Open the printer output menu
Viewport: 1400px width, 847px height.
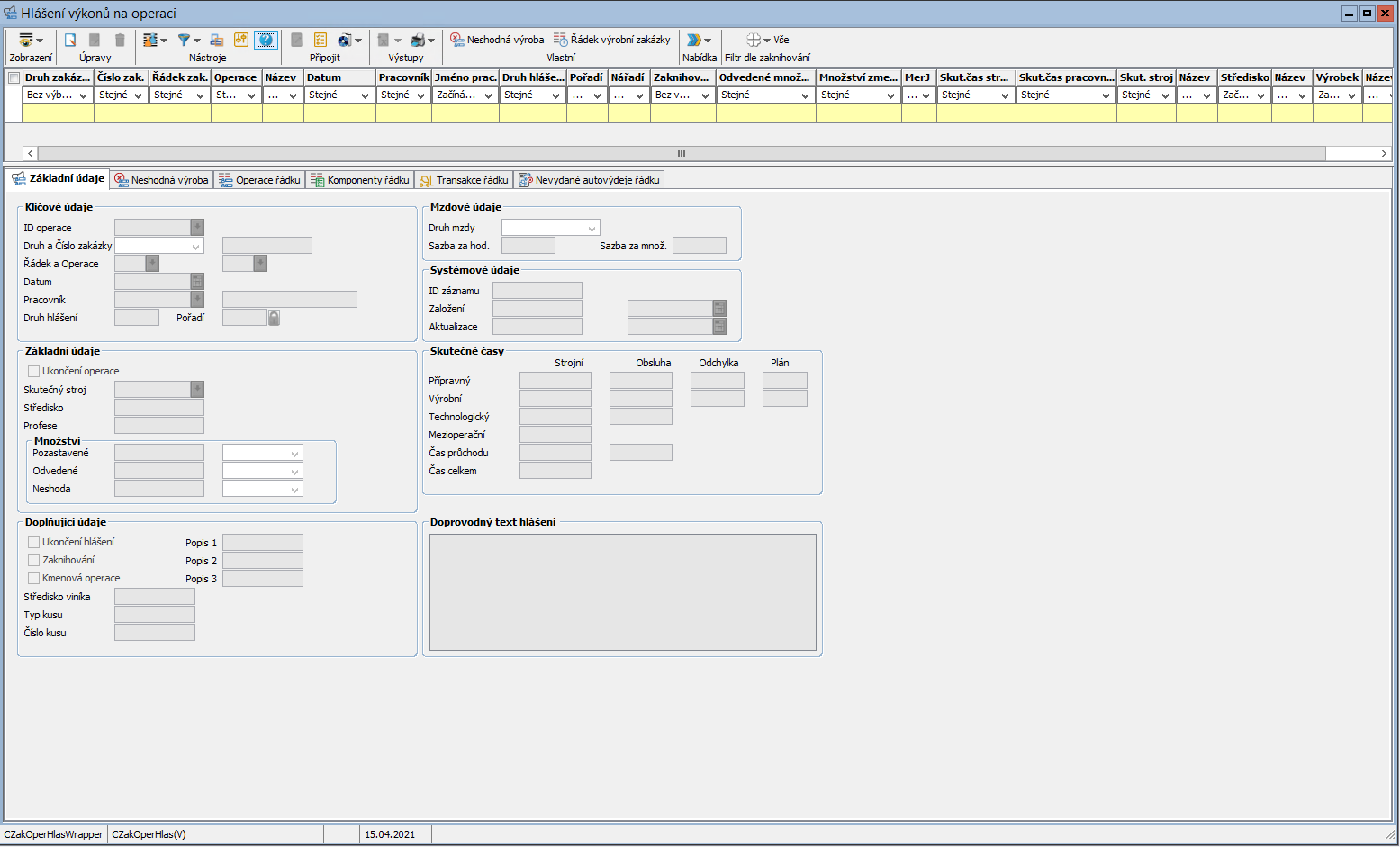(419, 41)
